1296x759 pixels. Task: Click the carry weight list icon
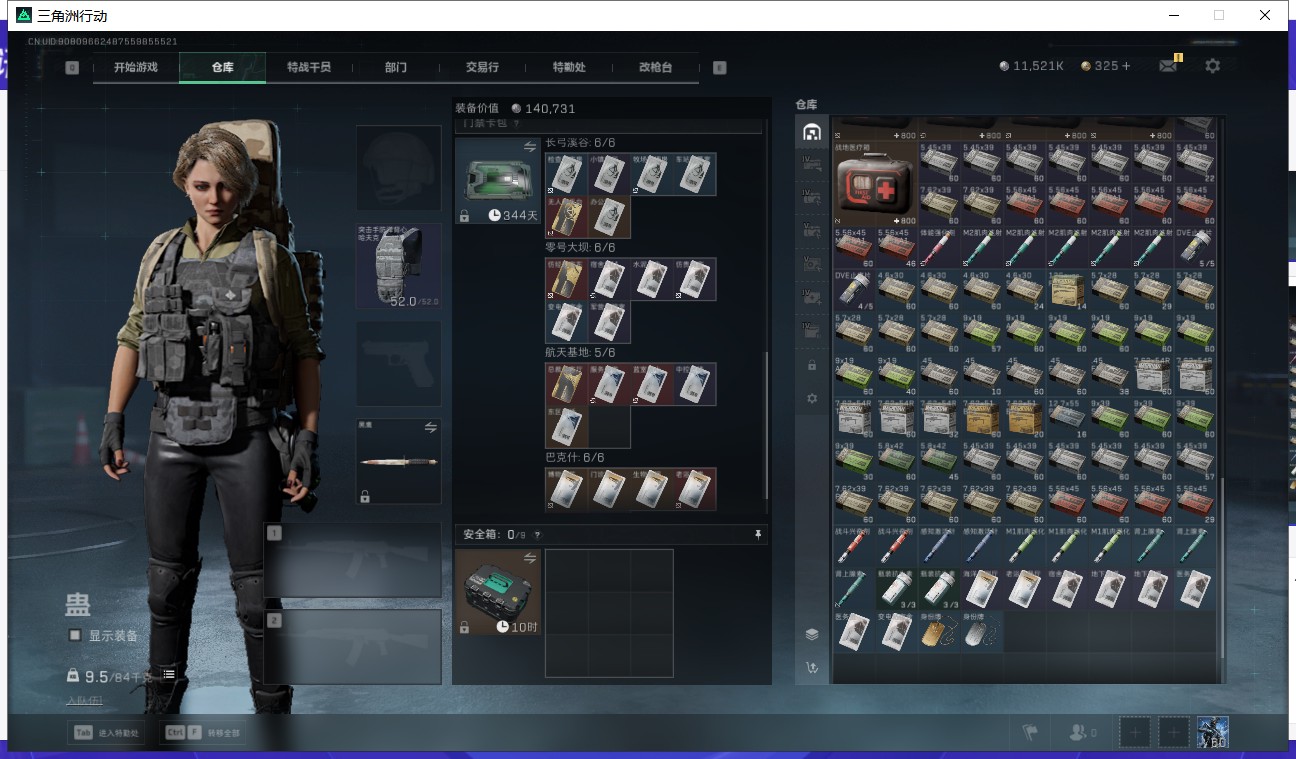point(169,675)
